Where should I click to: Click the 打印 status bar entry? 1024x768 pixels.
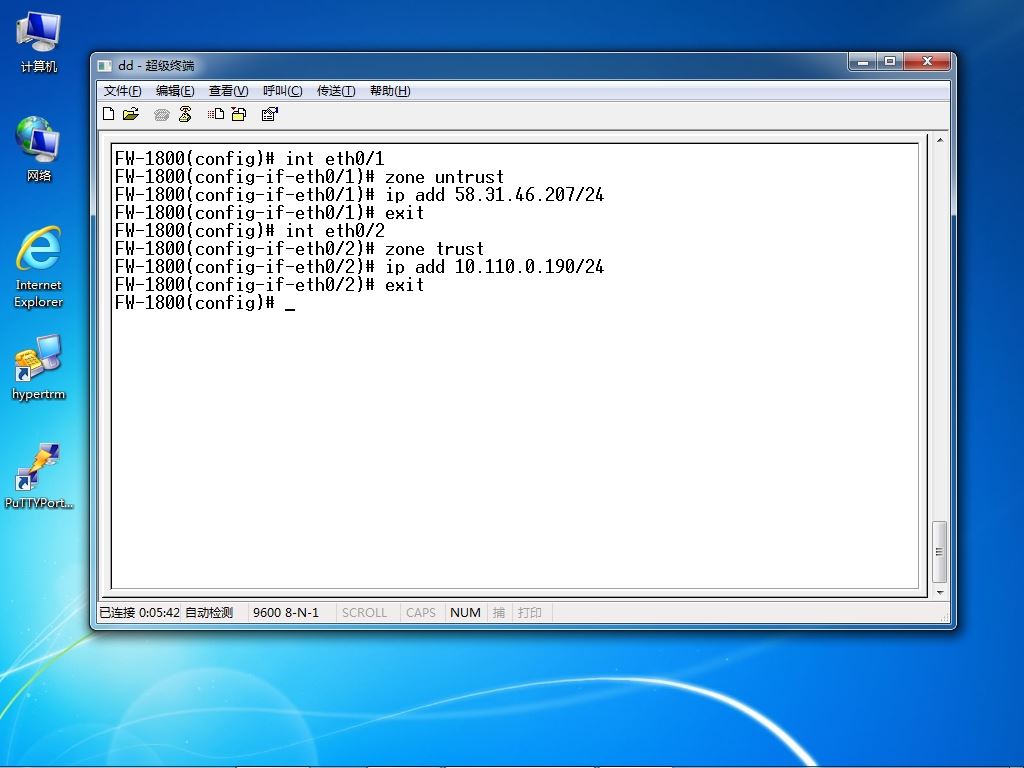point(530,613)
